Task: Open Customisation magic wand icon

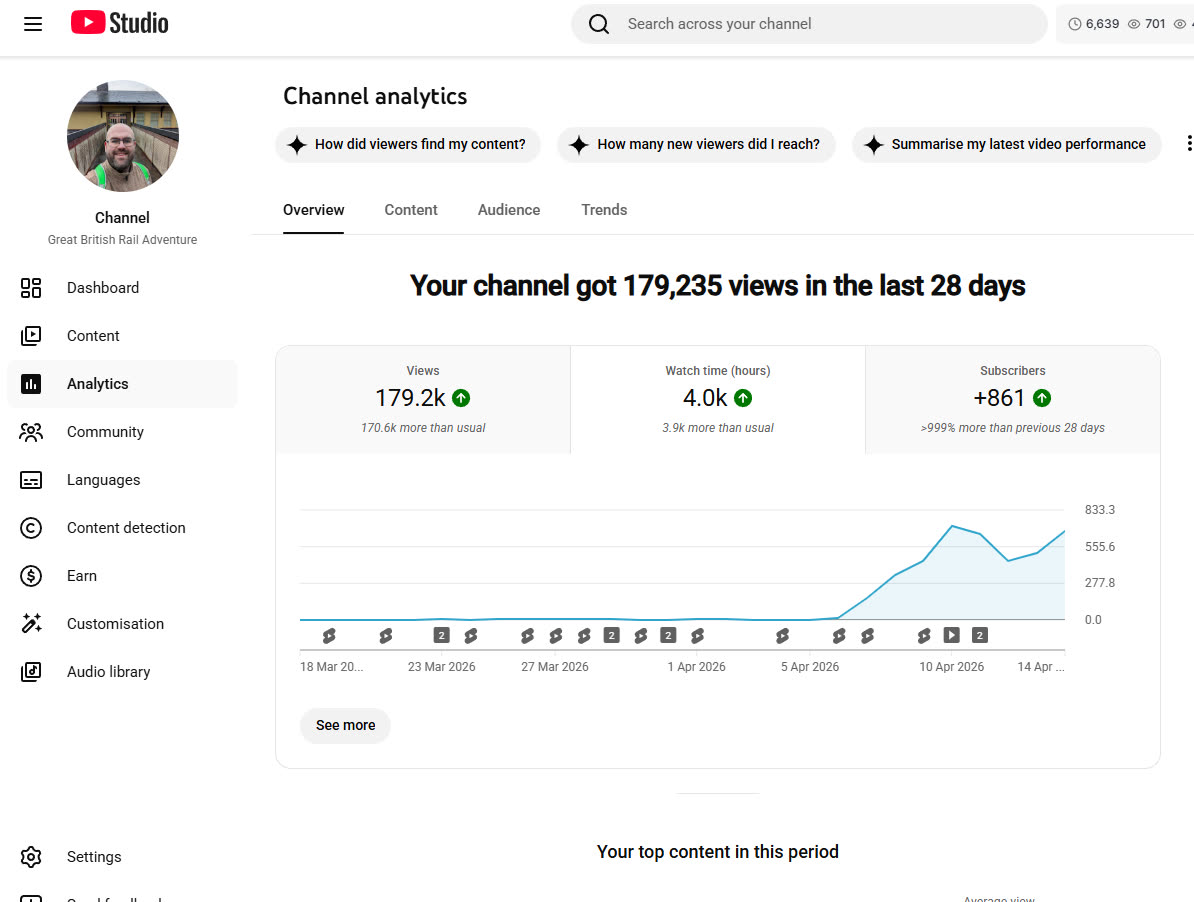Action: (x=31, y=623)
